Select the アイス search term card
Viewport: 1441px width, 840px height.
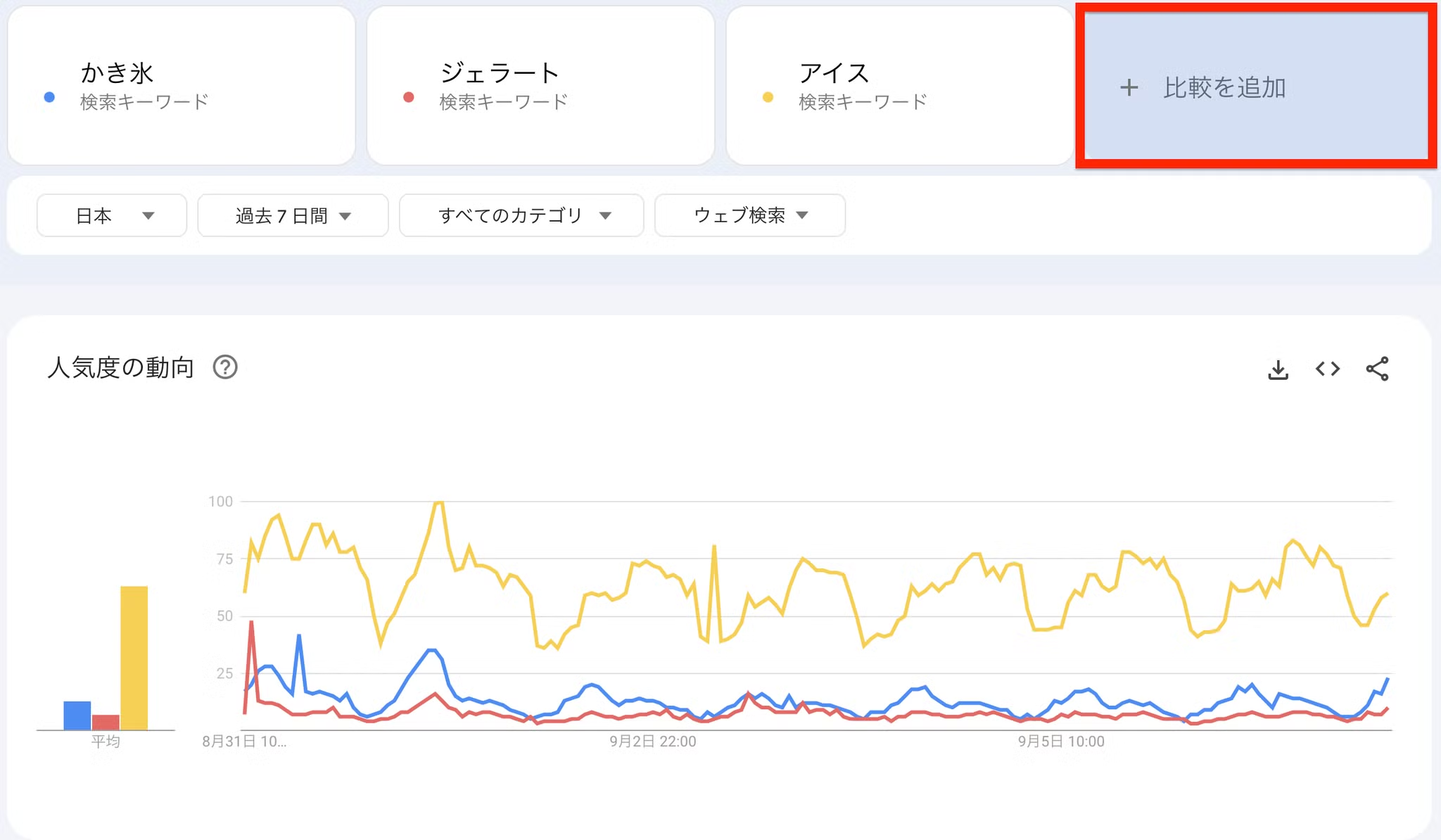[899, 86]
